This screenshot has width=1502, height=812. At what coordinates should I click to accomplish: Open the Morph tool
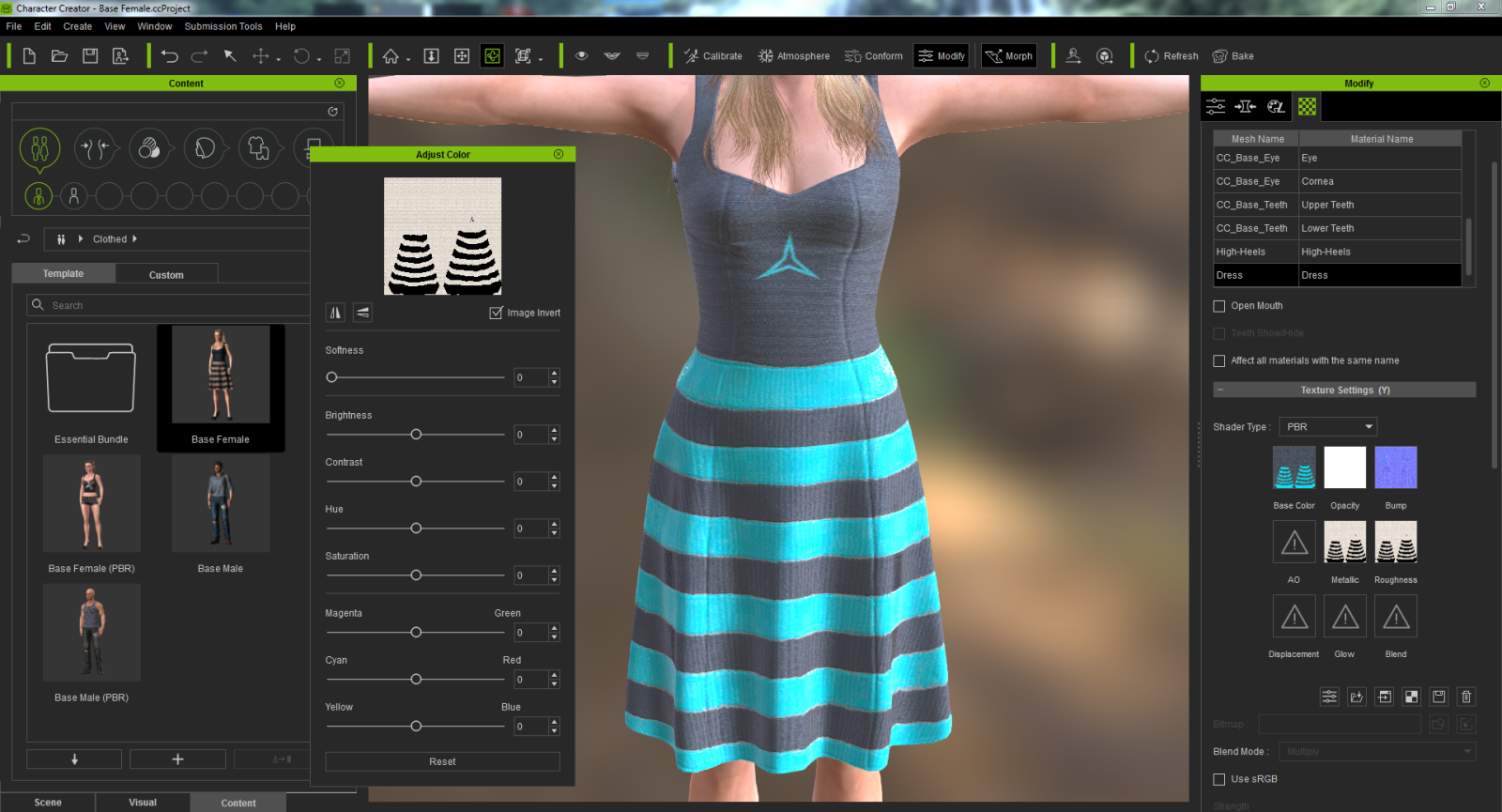(x=1009, y=56)
